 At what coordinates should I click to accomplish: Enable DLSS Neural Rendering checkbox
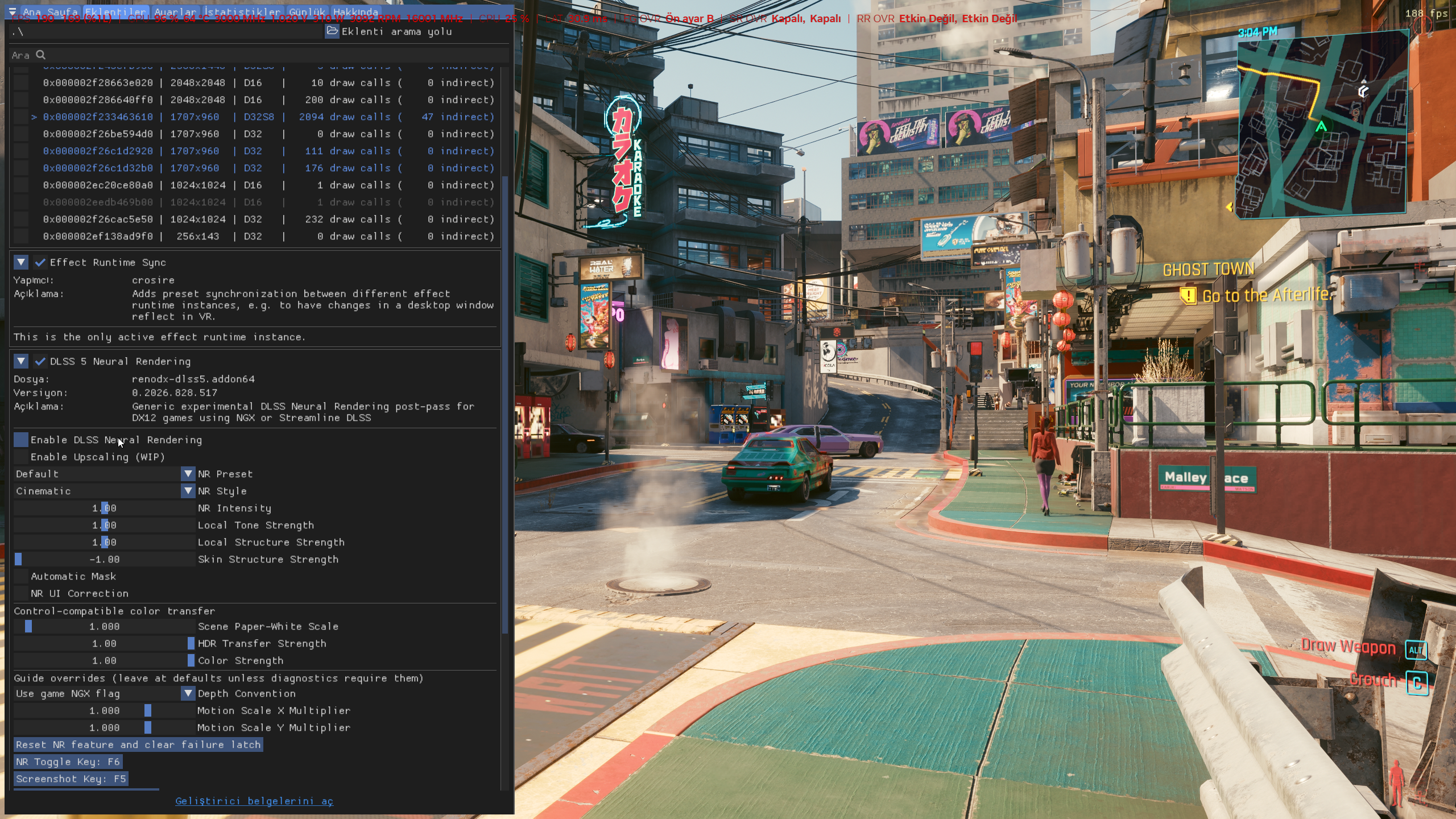coord(21,440)
